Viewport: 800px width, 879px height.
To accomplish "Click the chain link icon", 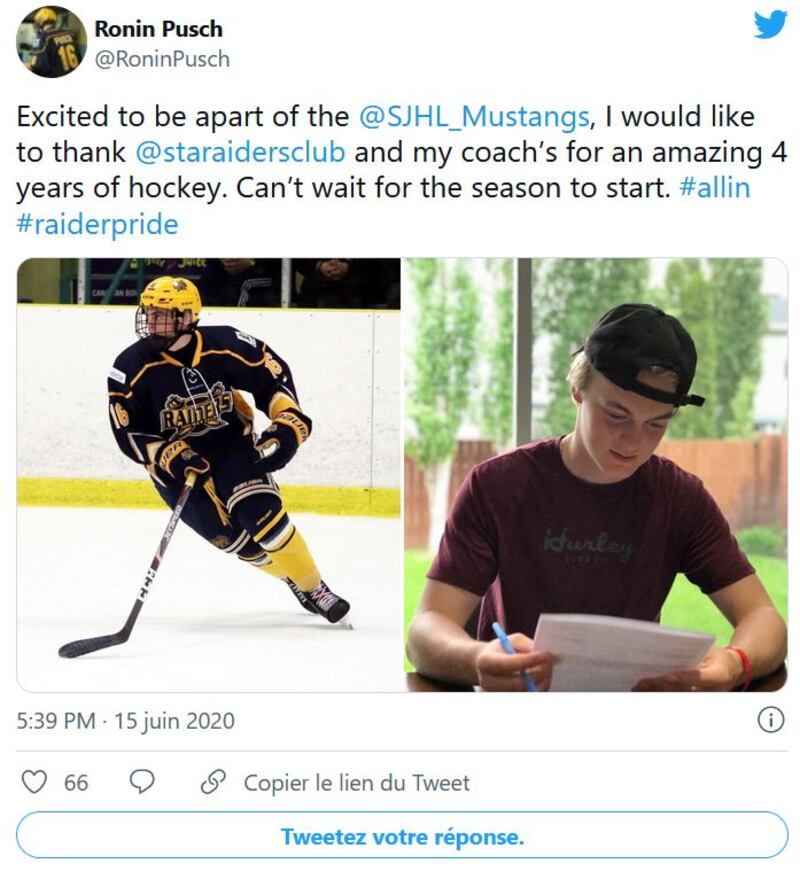I will (x=211, y=782).
